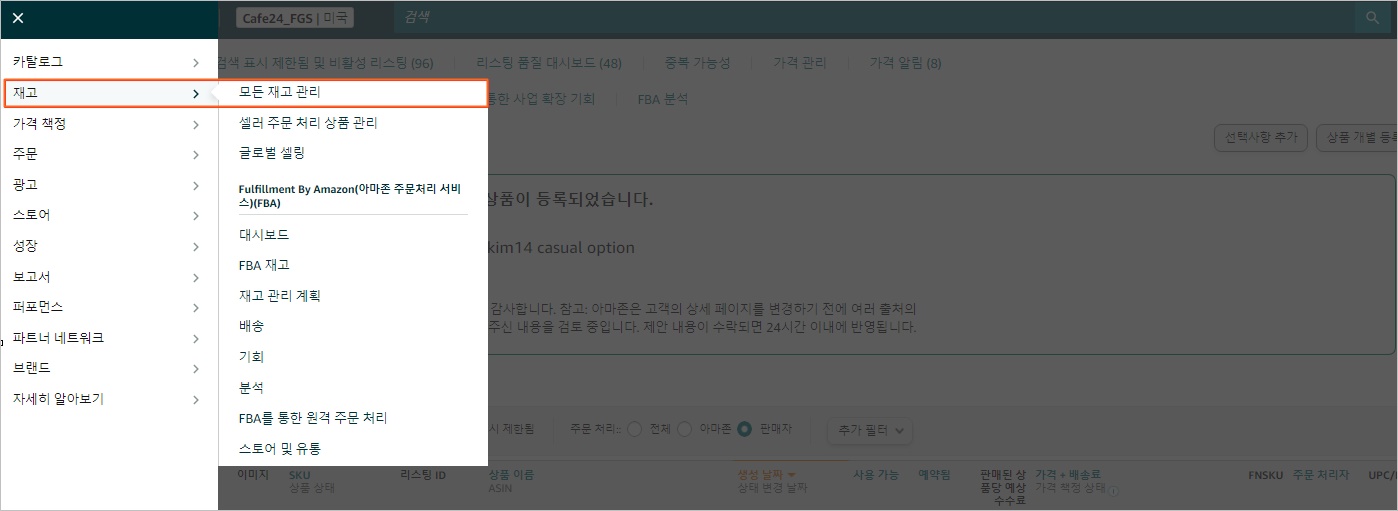This screenshot has width=1398, height=511.
Task: Expand the 스토어 chevron
Action: click(195, 216)
